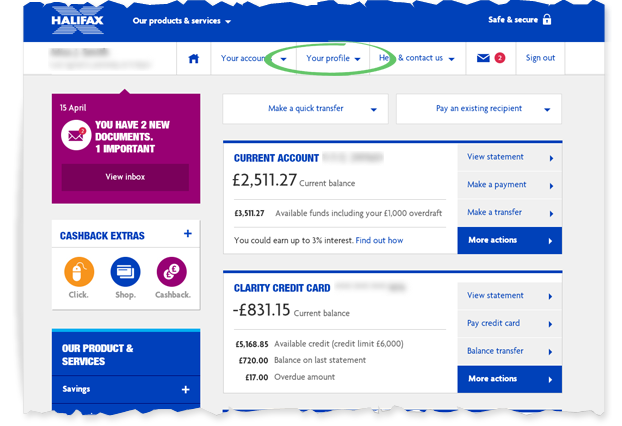
Task: Open the Help & contact us menu
Action: pyautogui.click(x=417, y=58)
